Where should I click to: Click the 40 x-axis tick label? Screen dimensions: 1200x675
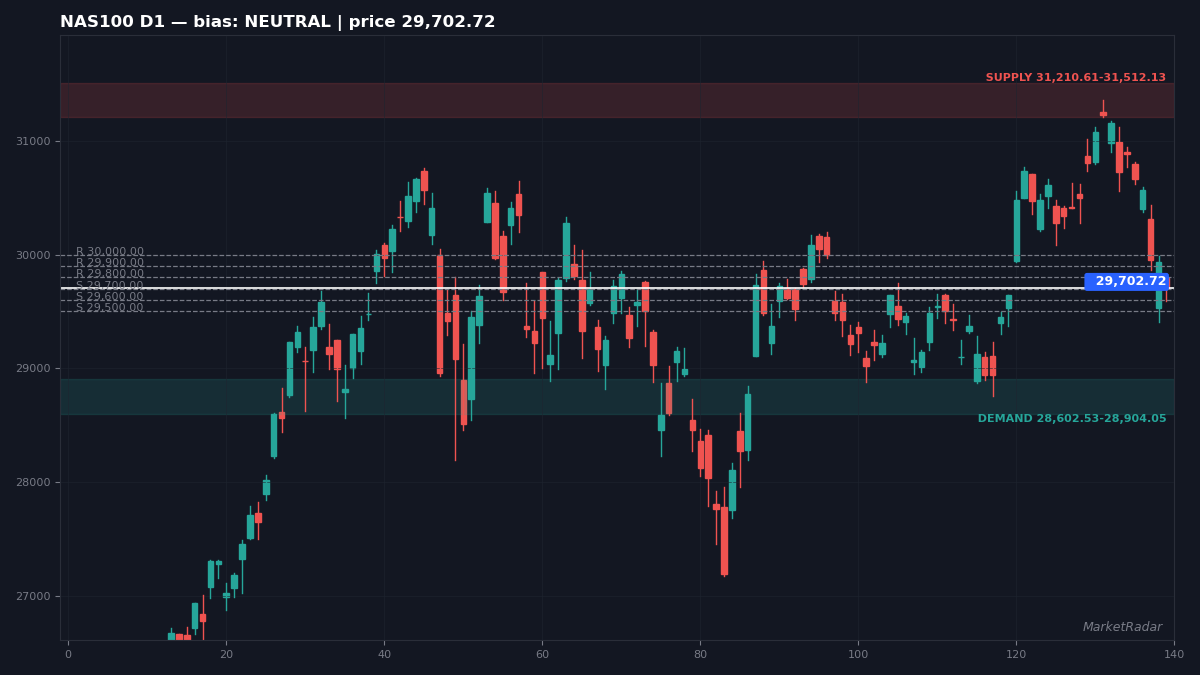(x=384, y=655)
